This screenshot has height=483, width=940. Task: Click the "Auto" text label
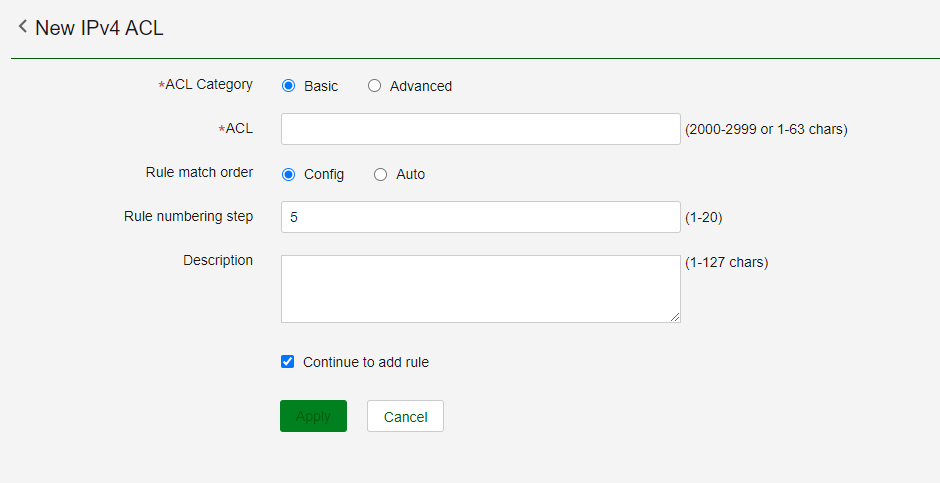tap(410, 174)
